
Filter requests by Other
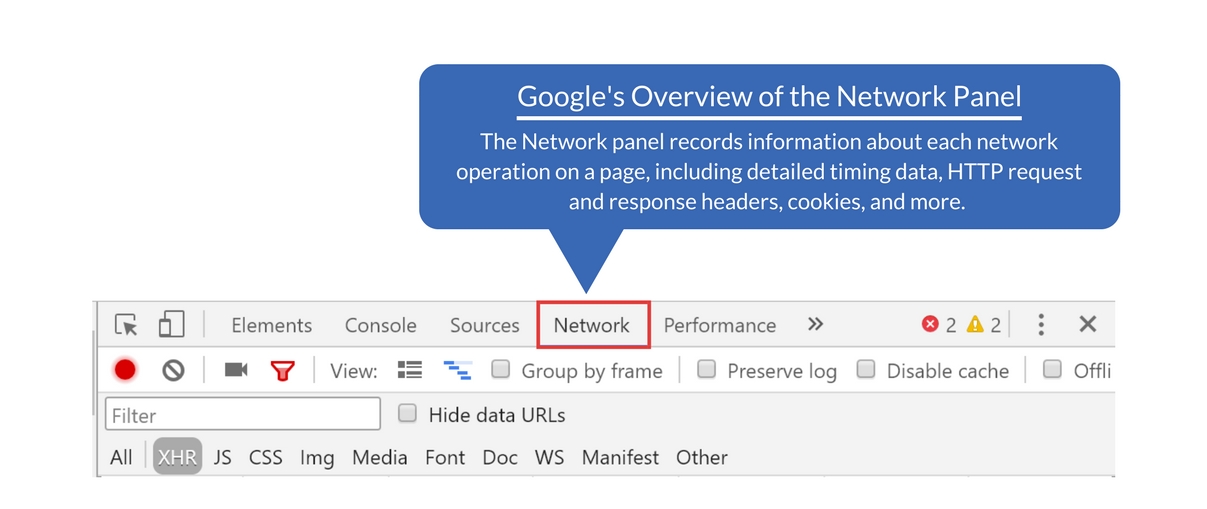point(702,457)
